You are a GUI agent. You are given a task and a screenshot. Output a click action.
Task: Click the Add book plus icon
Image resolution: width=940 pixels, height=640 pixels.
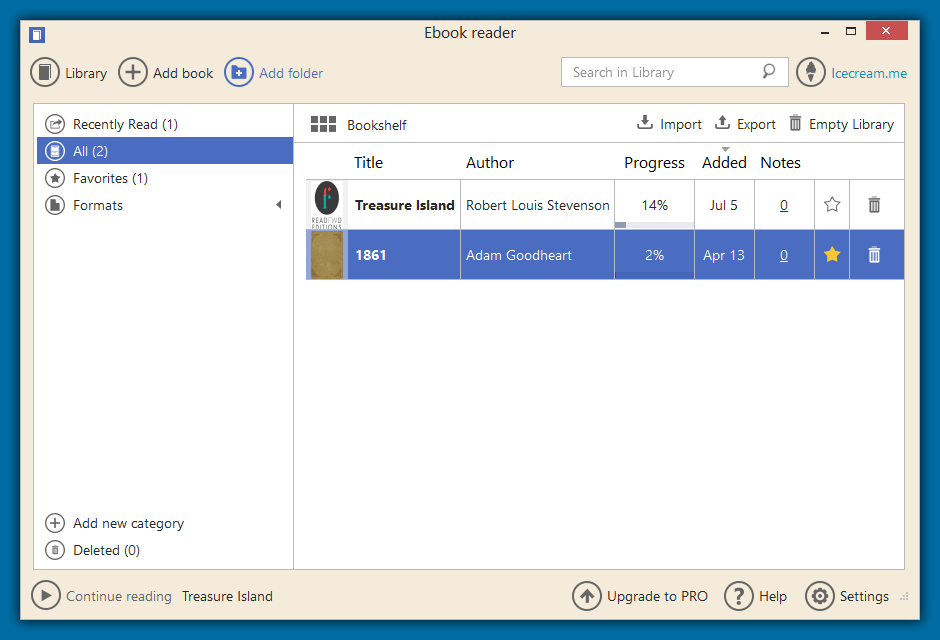133,72
